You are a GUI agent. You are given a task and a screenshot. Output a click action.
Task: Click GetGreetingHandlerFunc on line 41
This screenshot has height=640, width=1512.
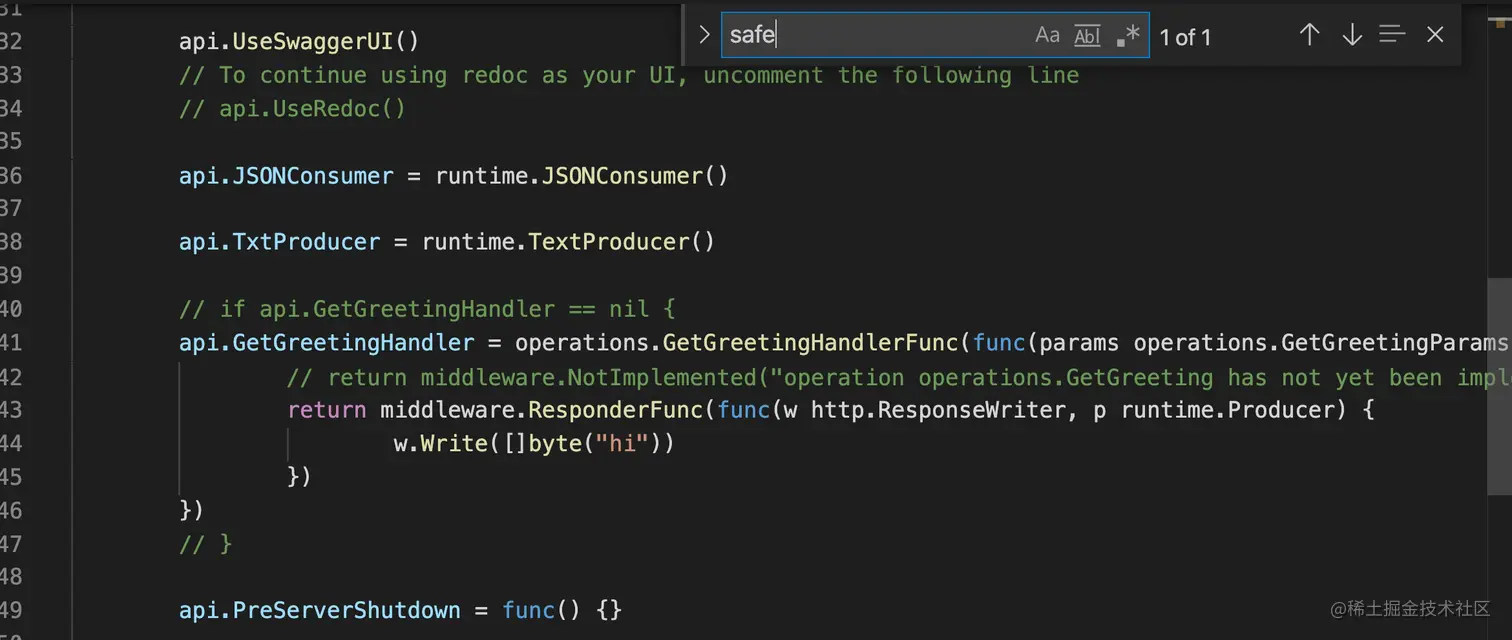coord(810,343)
